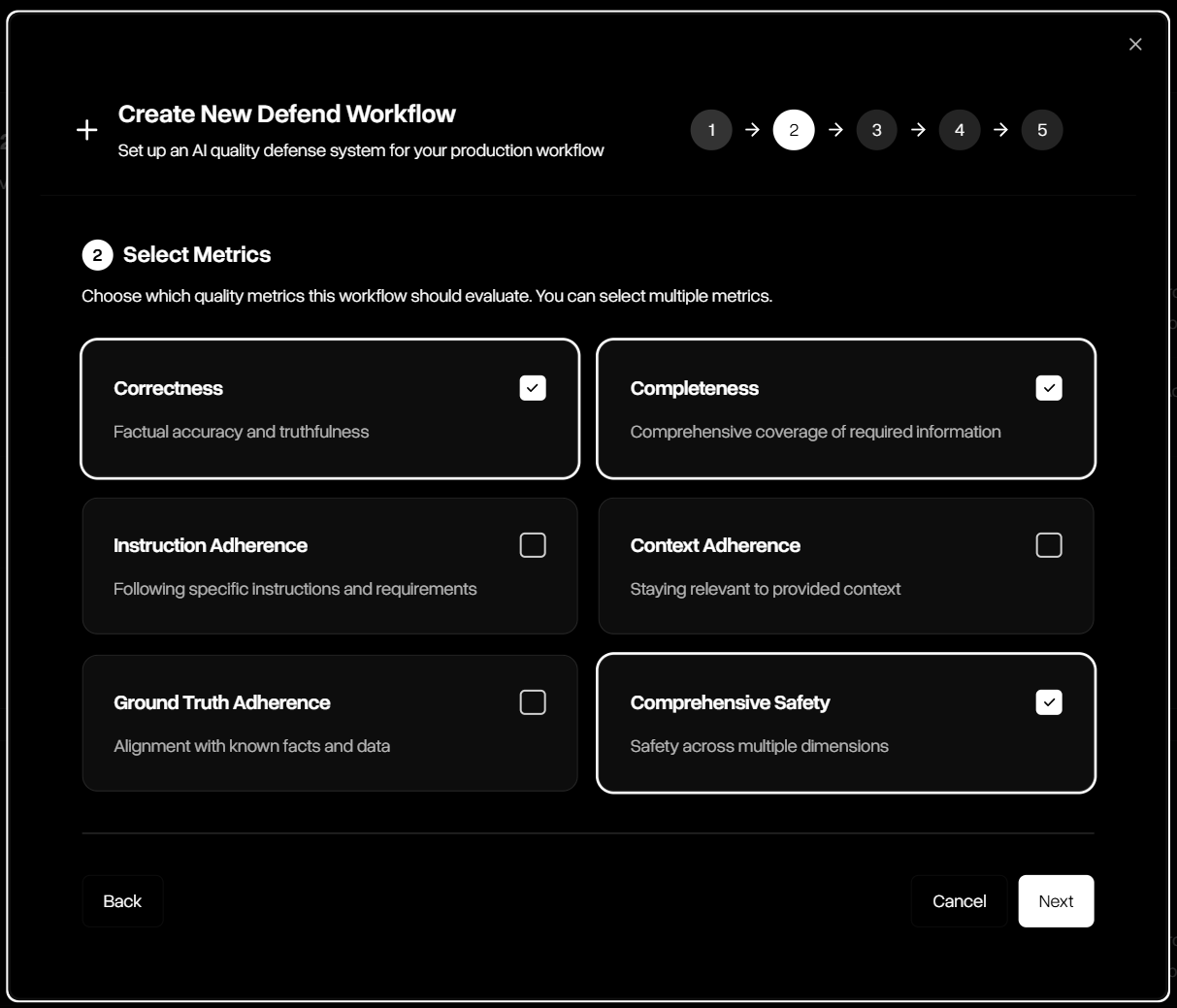Click the step 5 circle
Image resolution: width=1177 pixels, height=1008 pixels.
click(x=1042, y=129)
